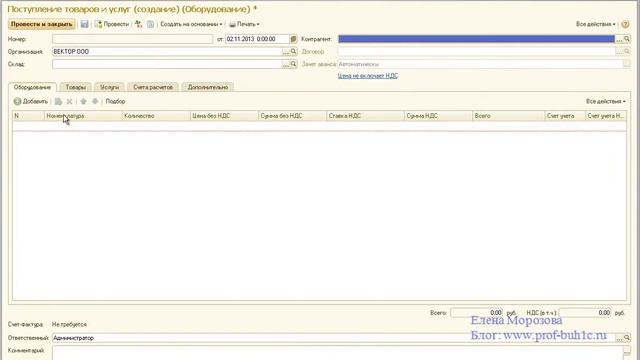640x360 pixels.
Task: Delete the row with the X icon
Action: click(69, 102)
